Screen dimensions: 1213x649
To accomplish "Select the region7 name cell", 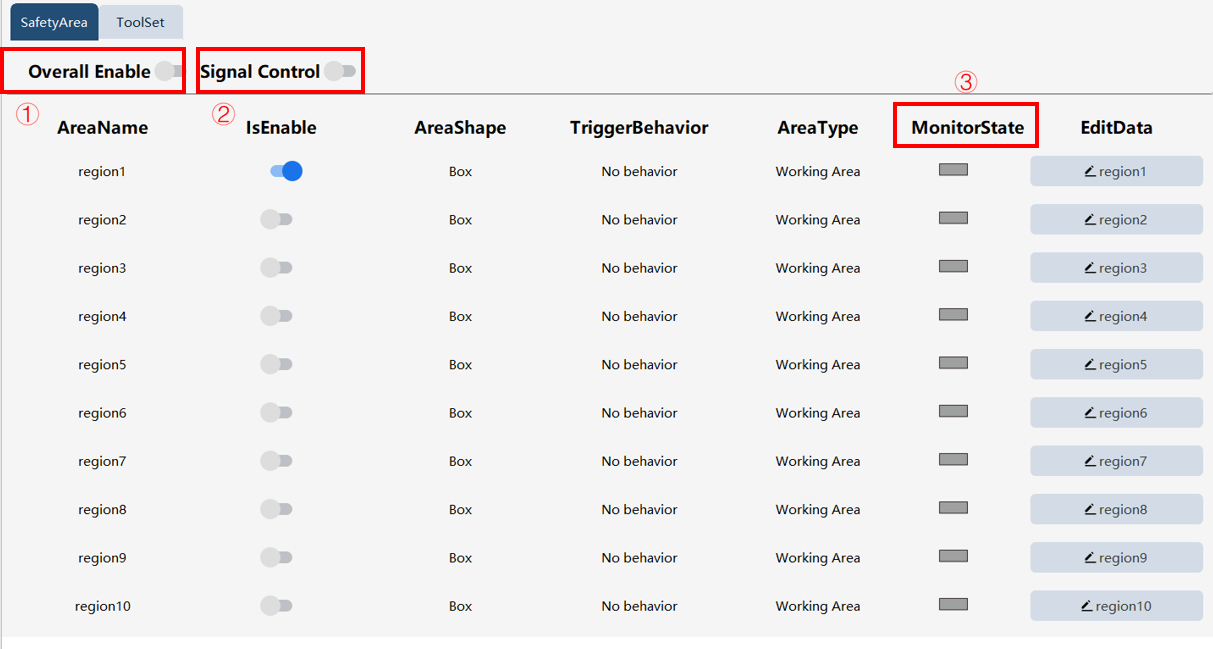I will pos(102,461).
